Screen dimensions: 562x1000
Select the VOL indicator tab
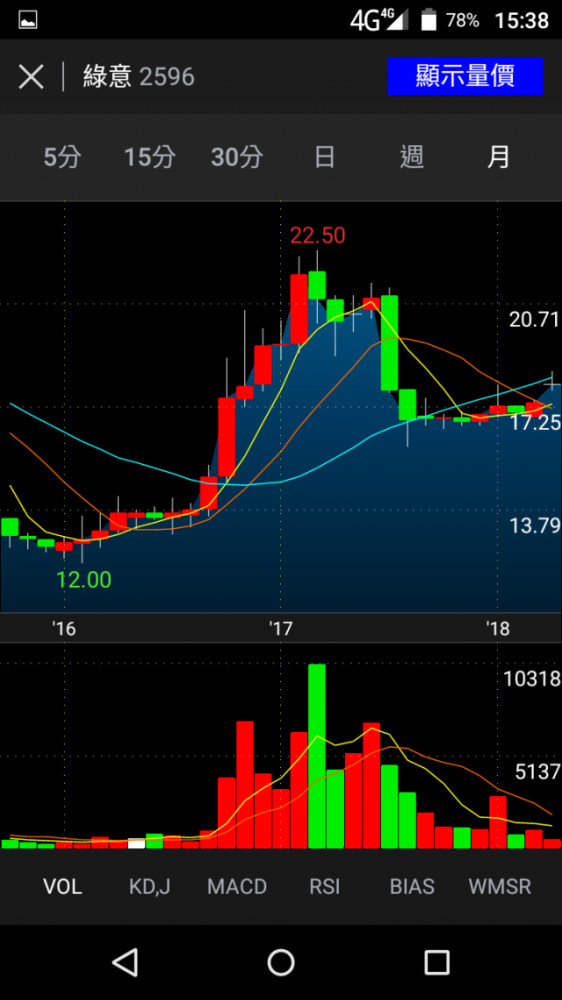click(63, 886)
